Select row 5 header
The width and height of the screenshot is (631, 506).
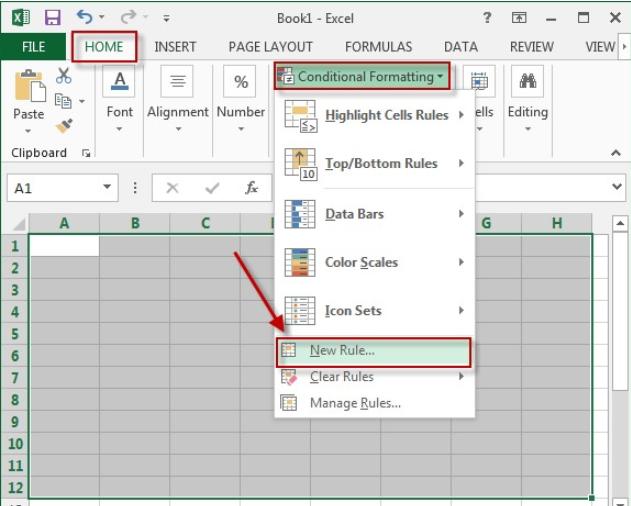[x=15, y=334]
